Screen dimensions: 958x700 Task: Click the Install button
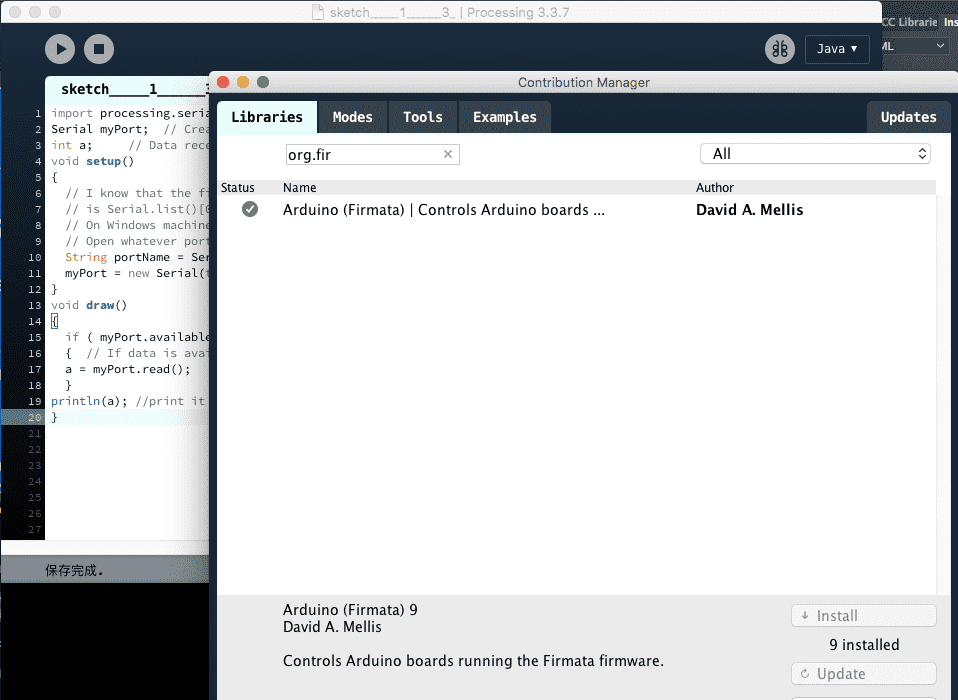(863, 616)
